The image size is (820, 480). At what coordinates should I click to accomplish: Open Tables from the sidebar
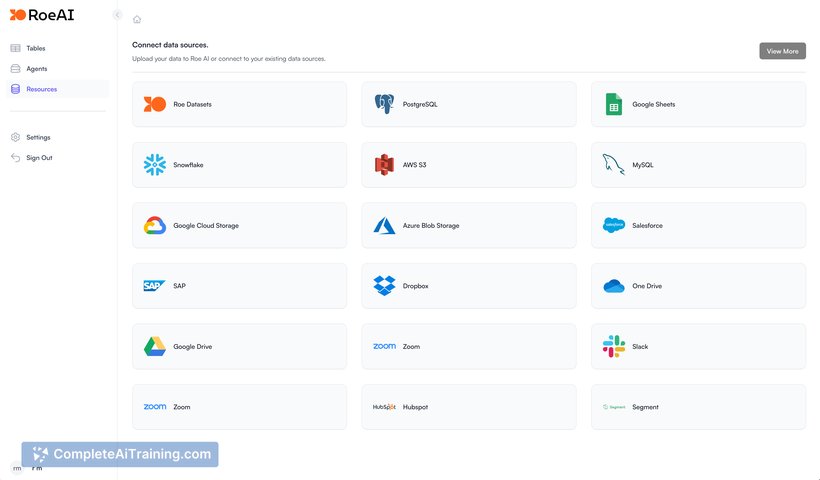point(36,48)
